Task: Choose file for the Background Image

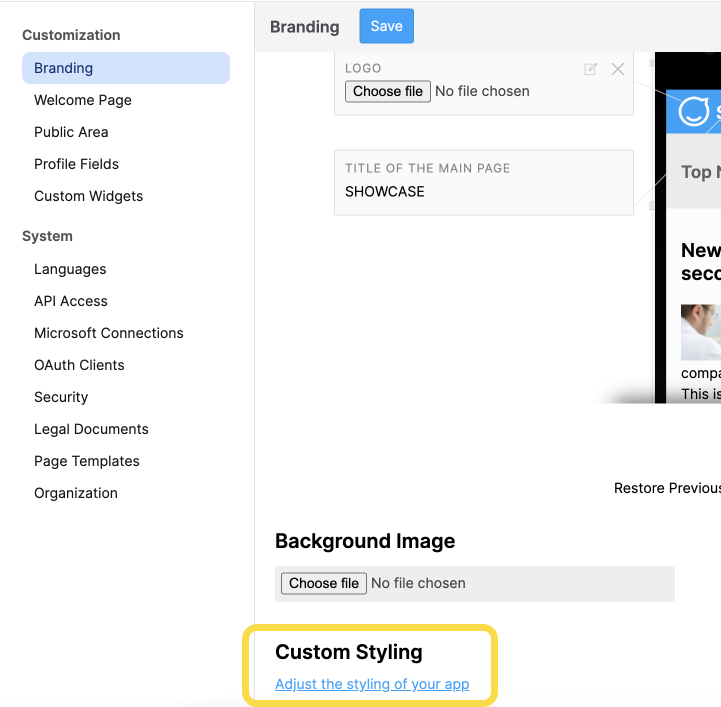Action: pos(324,583)
